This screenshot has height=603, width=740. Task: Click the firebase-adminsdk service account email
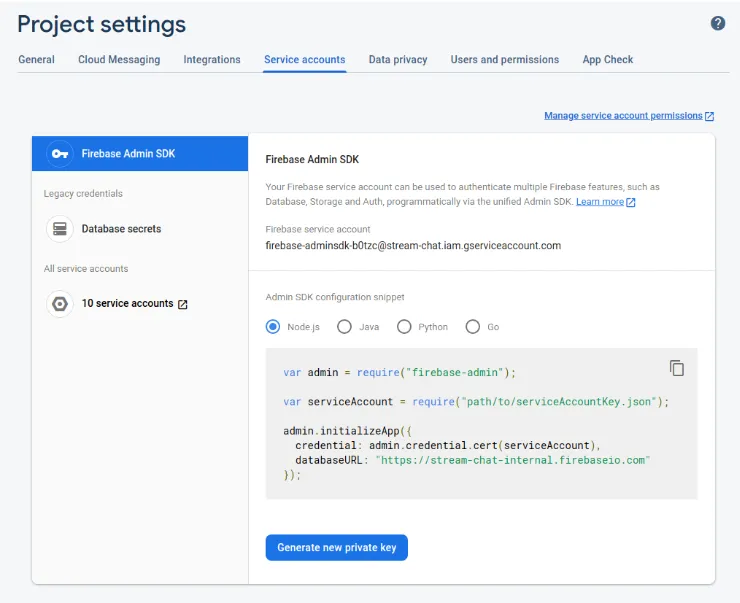pyautogui.click(x=413, y=245)
